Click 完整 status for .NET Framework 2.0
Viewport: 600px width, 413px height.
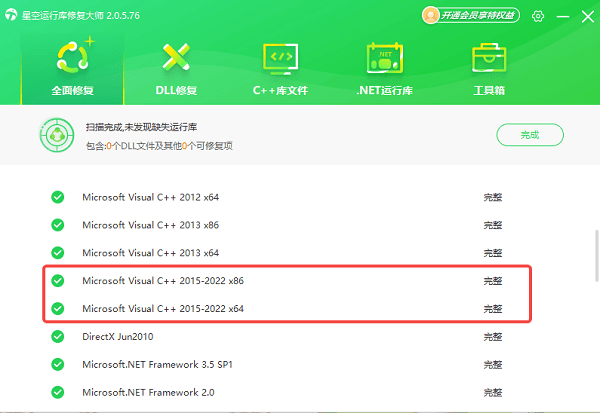point(492,393)
